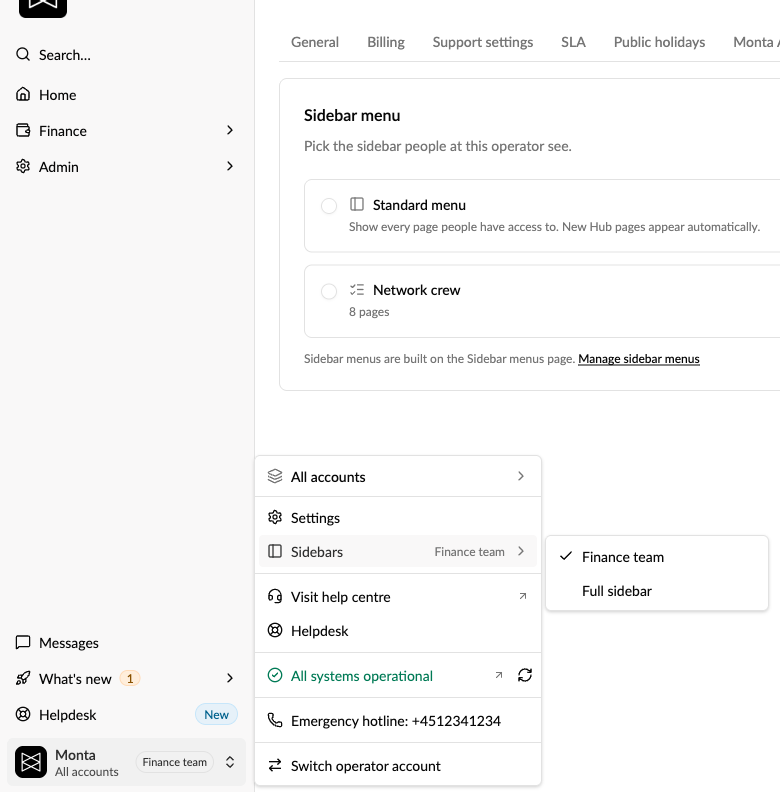
Task: Follow the Manage sidebar menus link
Action: coord(639,359)
